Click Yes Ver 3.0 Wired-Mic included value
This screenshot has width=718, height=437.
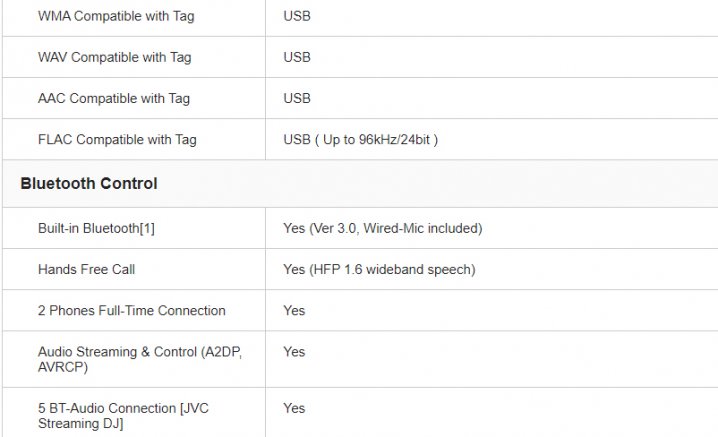[382, 228]
